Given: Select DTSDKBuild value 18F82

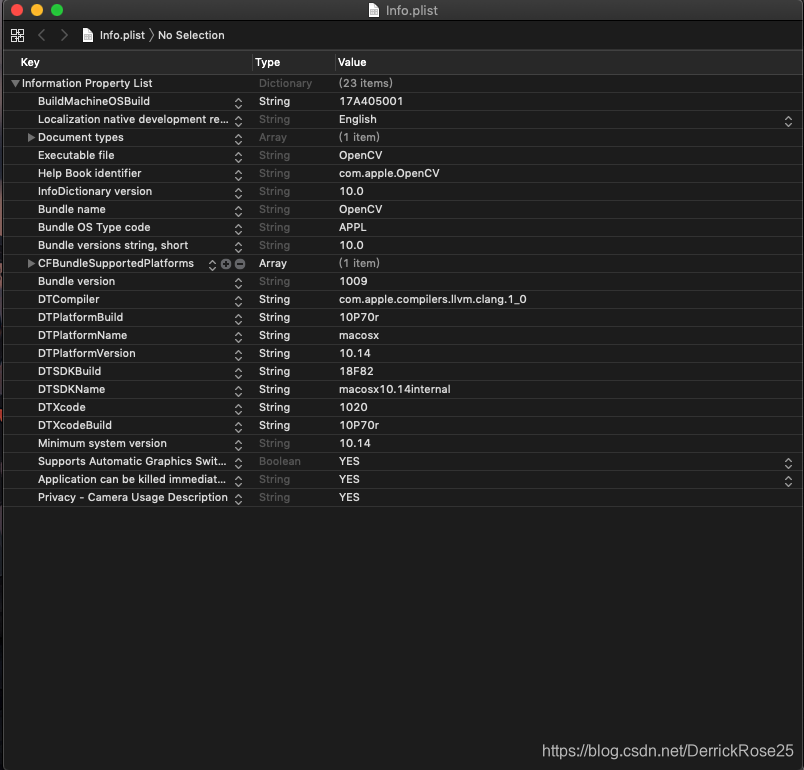Looking at the screenshot, I should (x=356, y=371).
